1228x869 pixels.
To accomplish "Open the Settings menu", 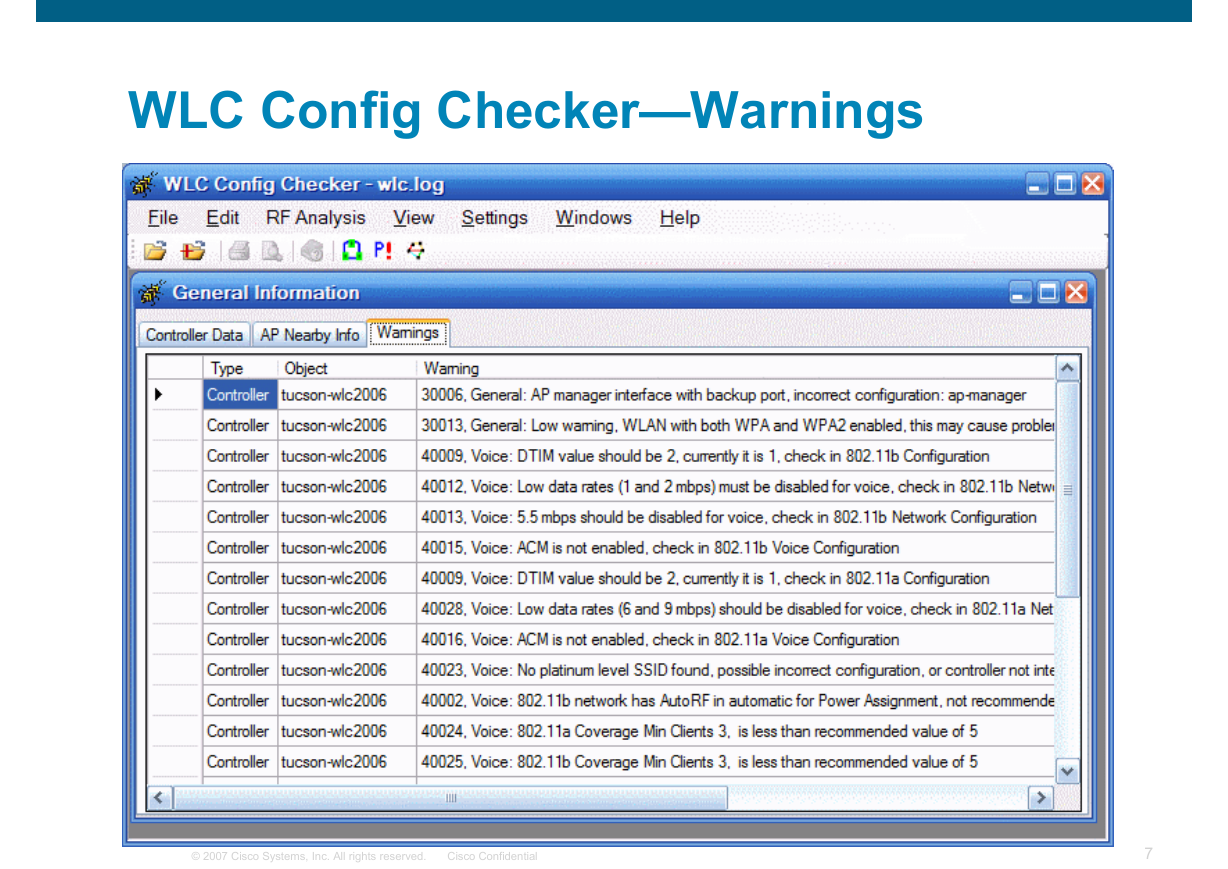I will (x=495, y=218).
